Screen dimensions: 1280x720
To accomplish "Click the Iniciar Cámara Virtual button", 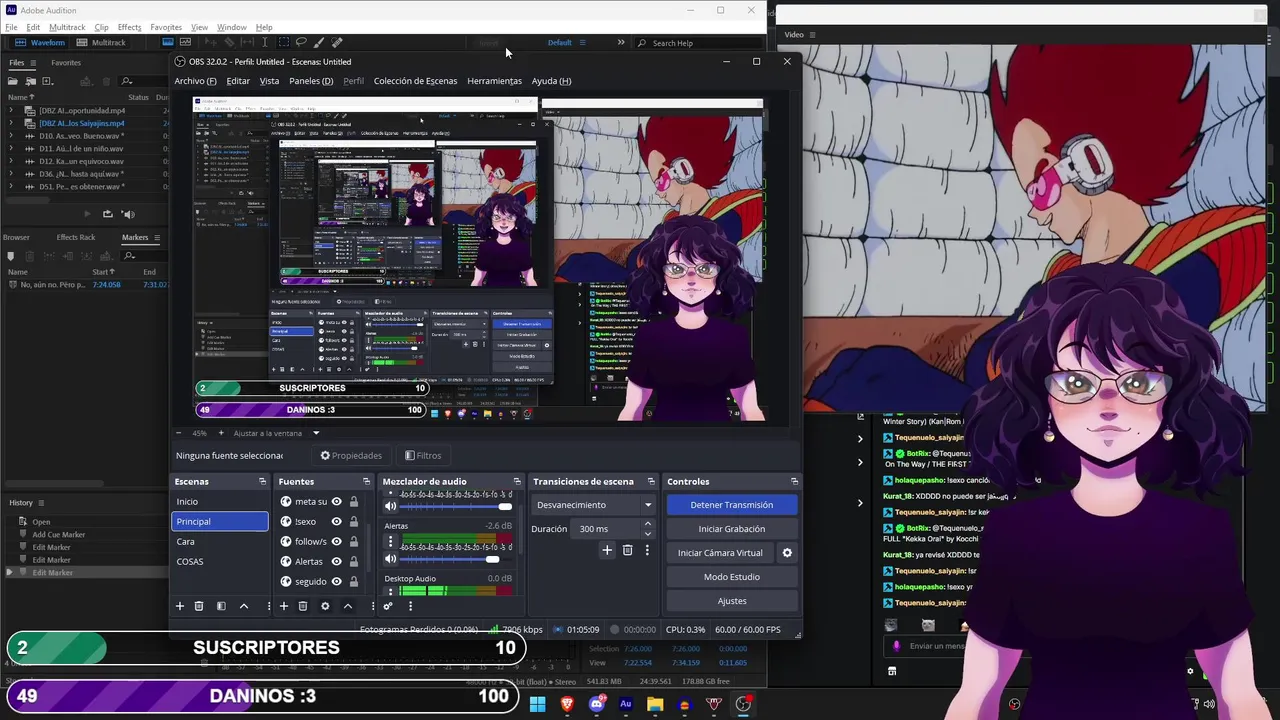I will click(720, 553).
